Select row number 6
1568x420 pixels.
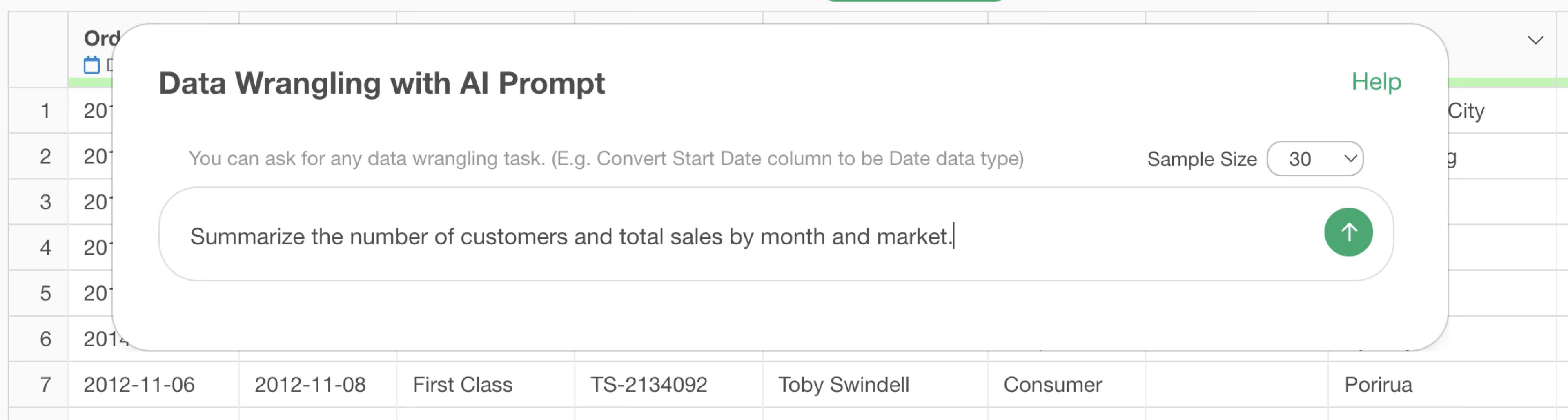(45, 339)
